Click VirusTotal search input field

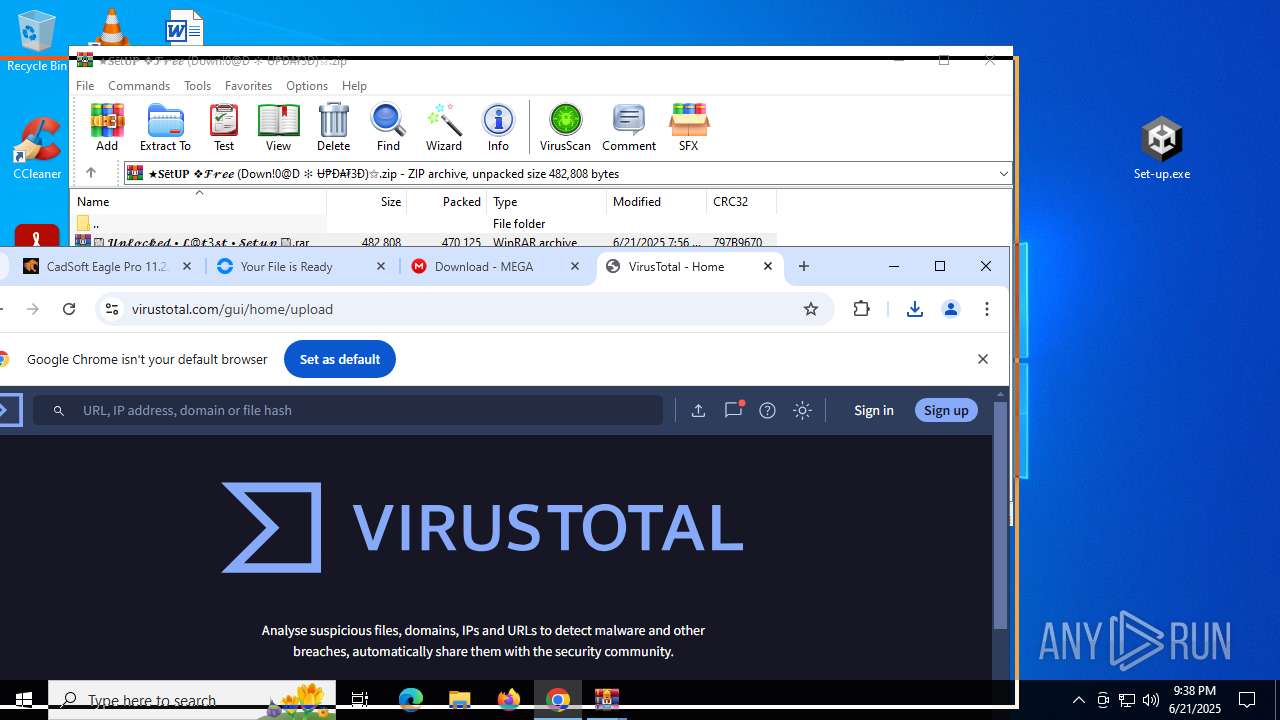coord(348,410)
